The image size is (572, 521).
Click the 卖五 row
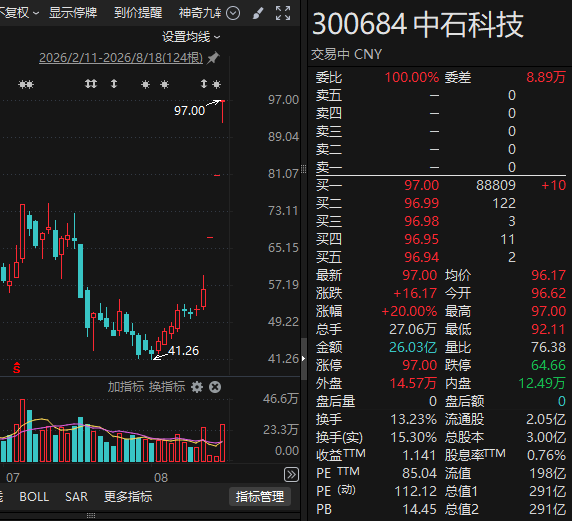coord(441,95)
